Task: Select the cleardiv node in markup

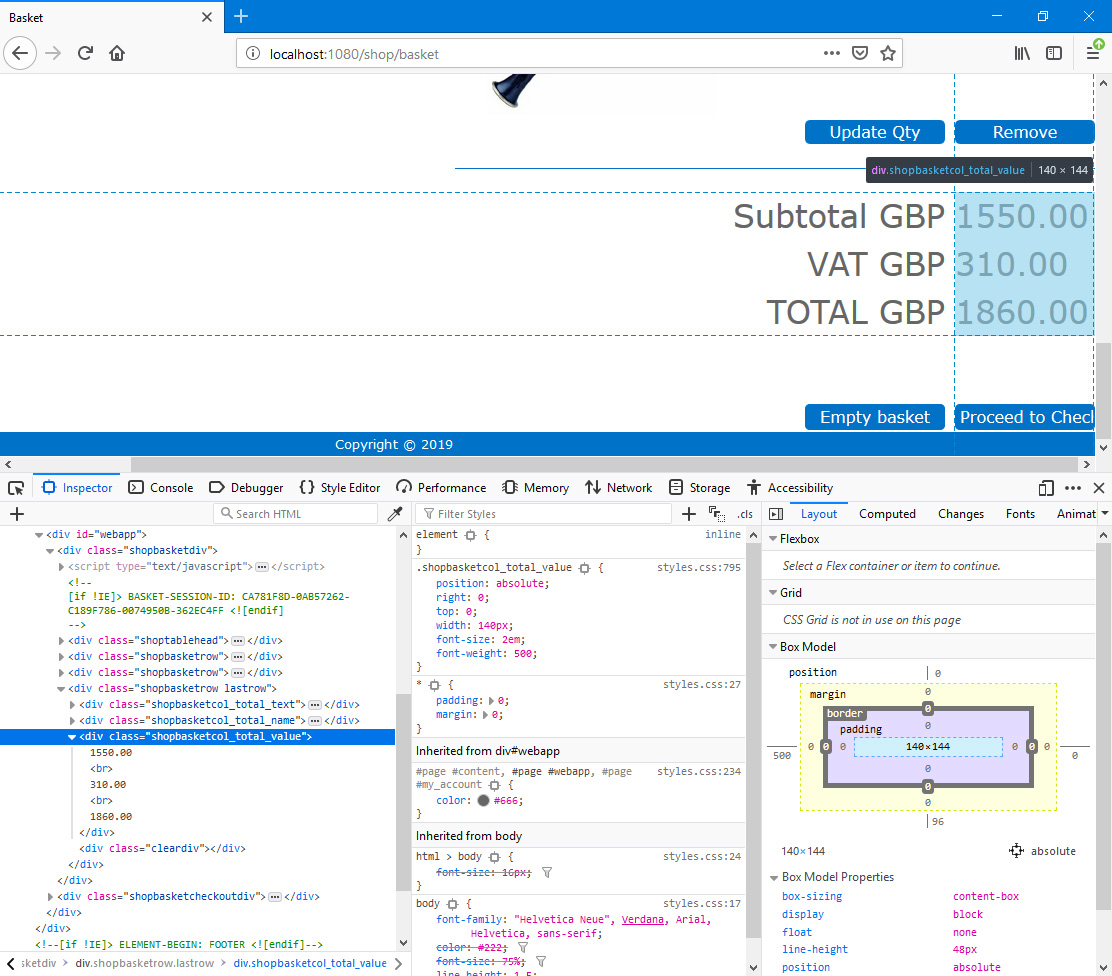Action: pyautogui.click(x=162, y=848)
